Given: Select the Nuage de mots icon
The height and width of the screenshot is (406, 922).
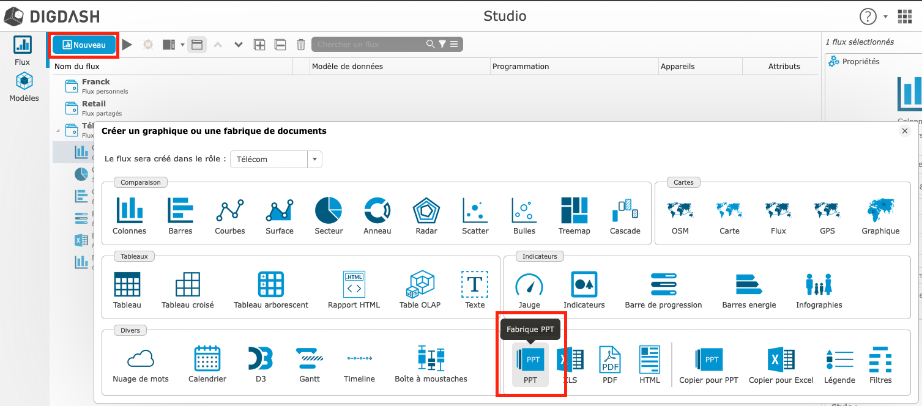Looking at the screenshot, I should 139,359.
